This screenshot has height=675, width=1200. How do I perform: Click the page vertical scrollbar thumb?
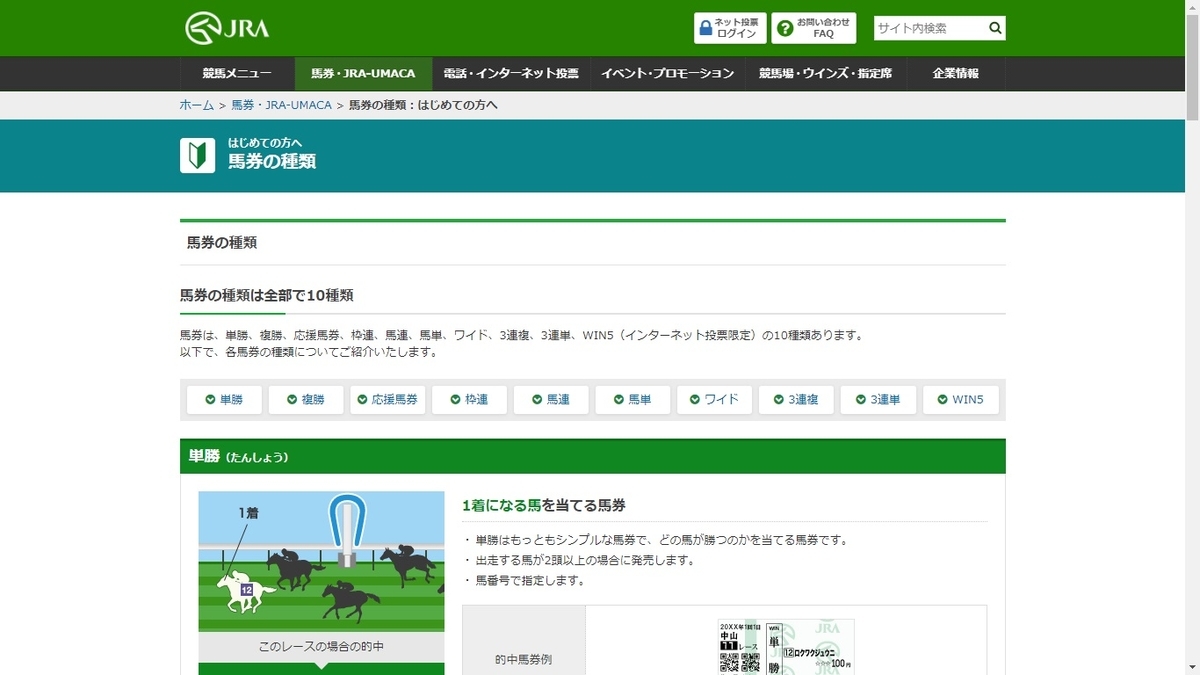(1192, 70)
